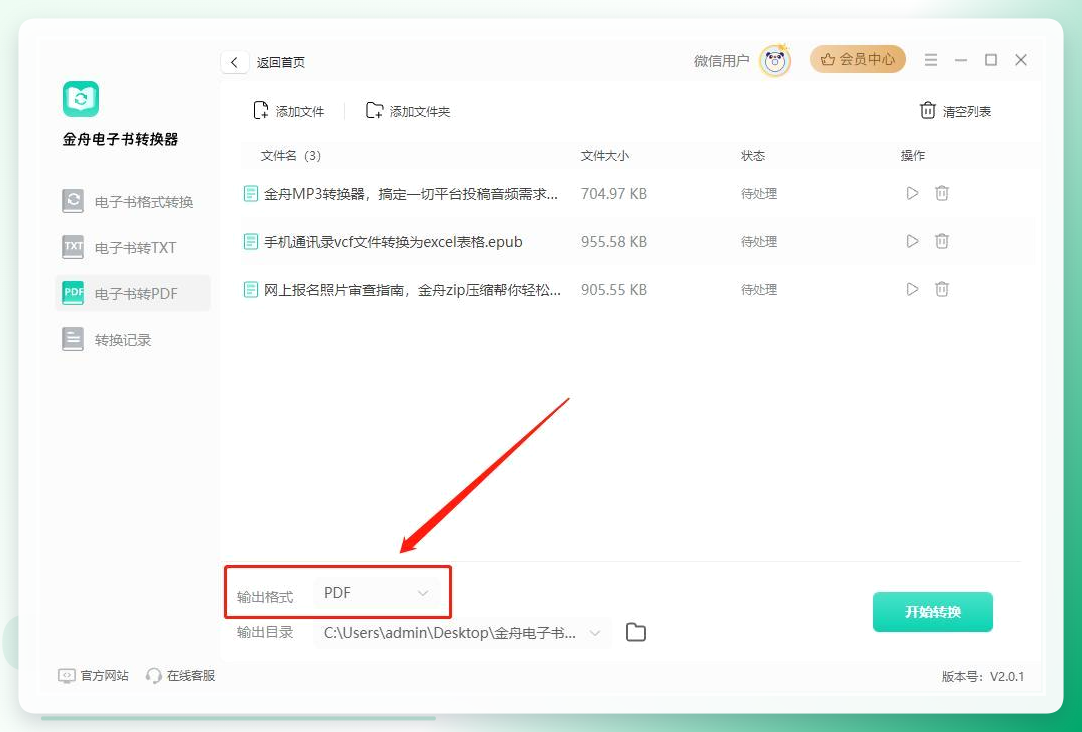Click the 905.55 KB file size

pyautogui.click(x=613, y=290)
